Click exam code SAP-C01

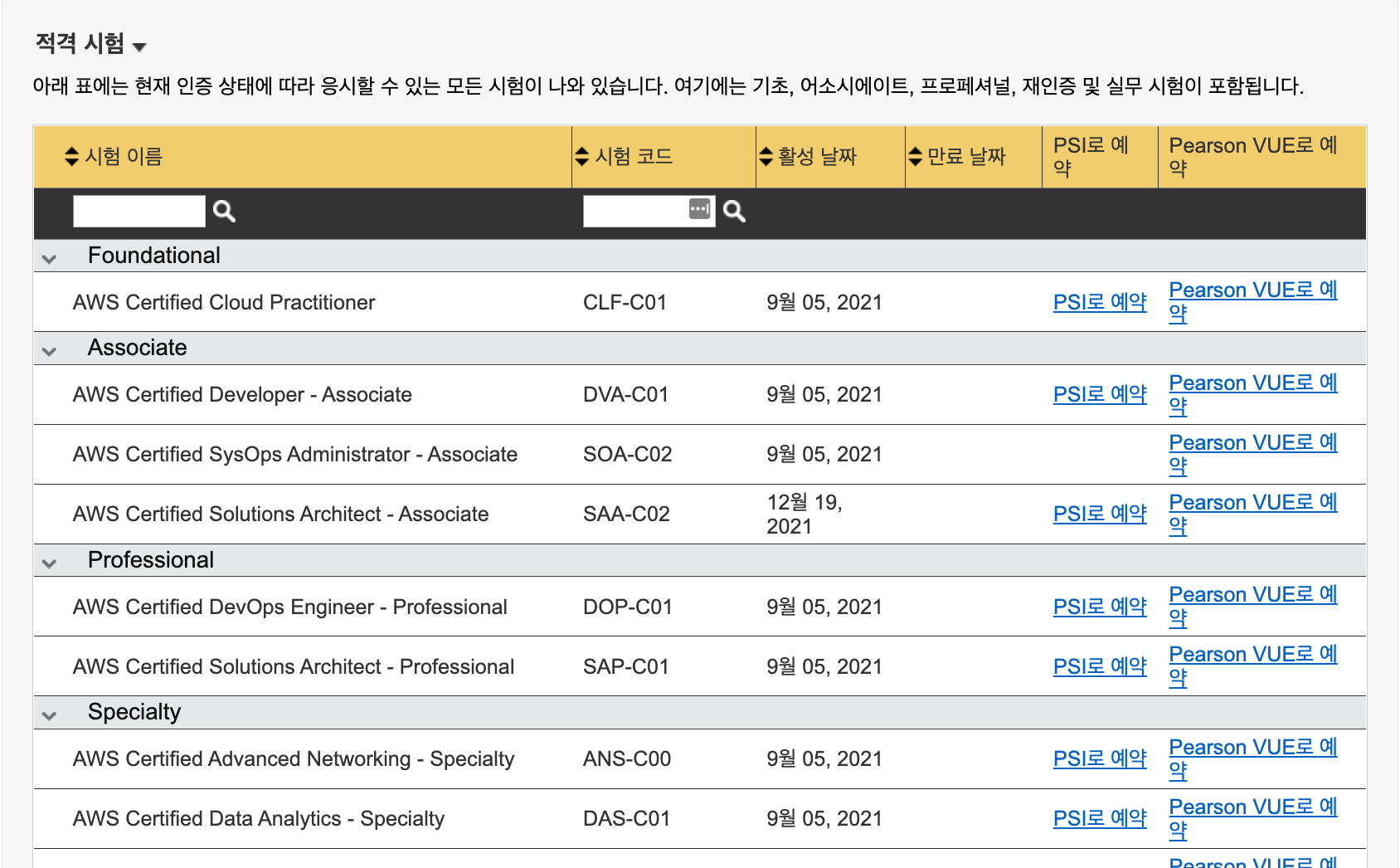625,666
